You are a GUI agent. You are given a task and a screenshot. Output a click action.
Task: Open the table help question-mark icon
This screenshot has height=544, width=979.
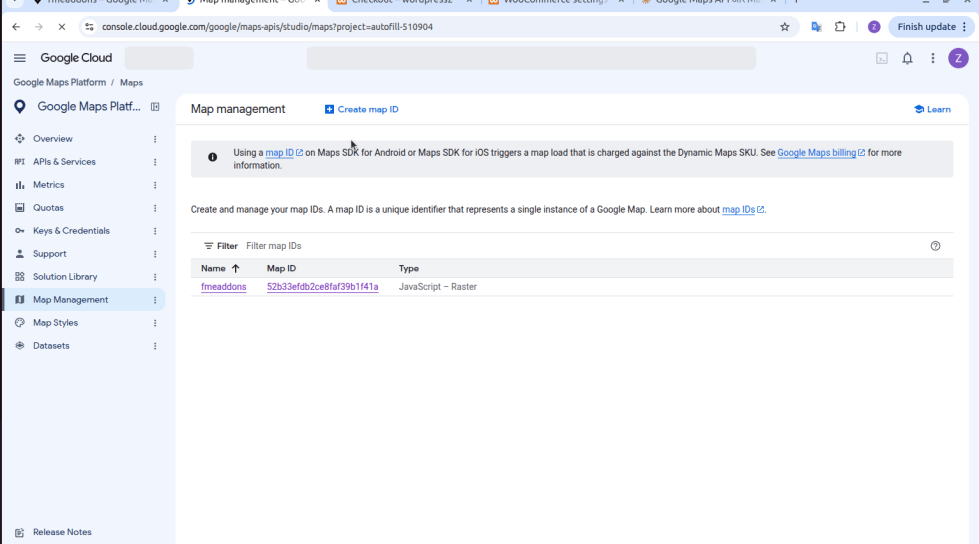[x=935, y=246]
